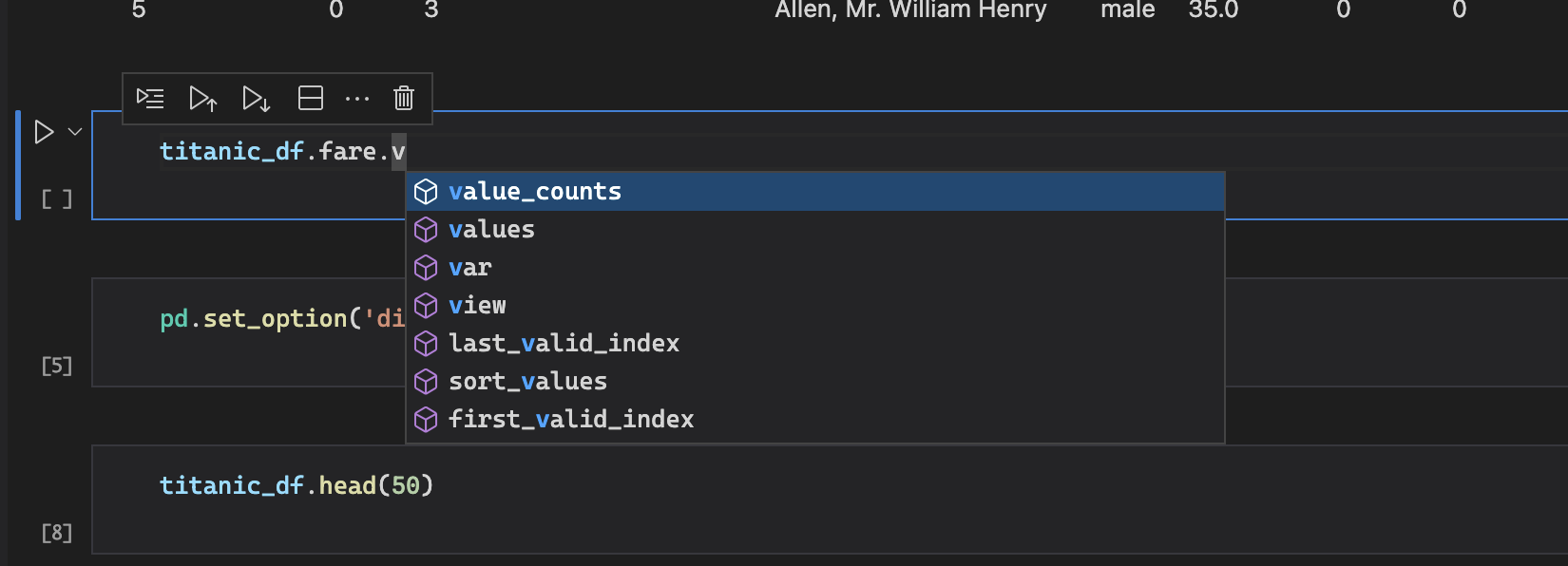
Task: Click the Split Cell icon
Action: (310, 98)
